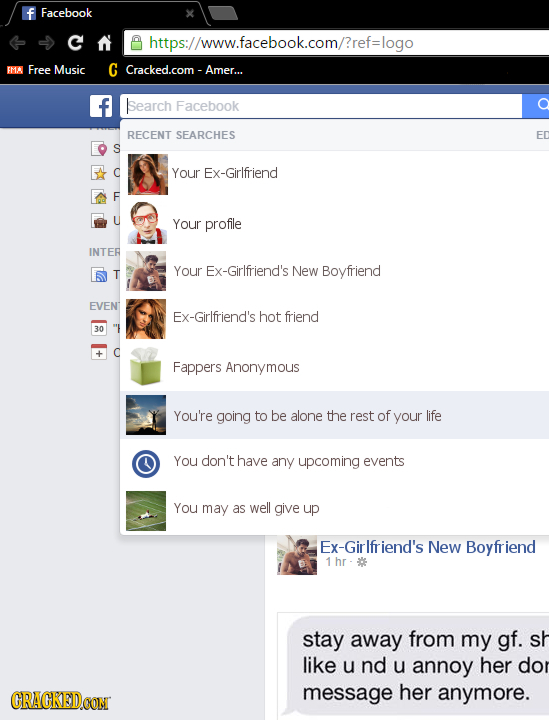Viewport: 549px width, 720px height.
Task: Click the sidebar briefcase icon
Action: [x=99, y=221]
